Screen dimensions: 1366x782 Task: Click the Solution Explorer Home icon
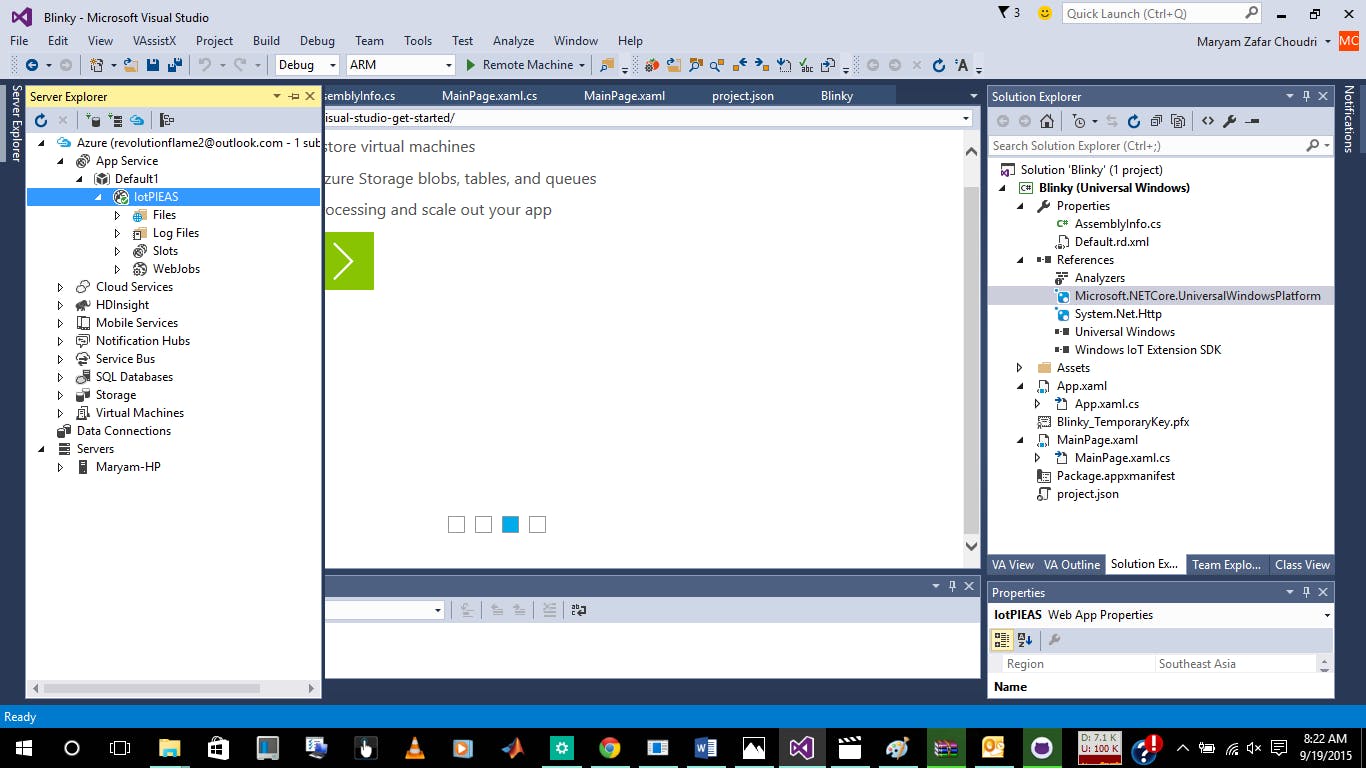point(1047,121)
